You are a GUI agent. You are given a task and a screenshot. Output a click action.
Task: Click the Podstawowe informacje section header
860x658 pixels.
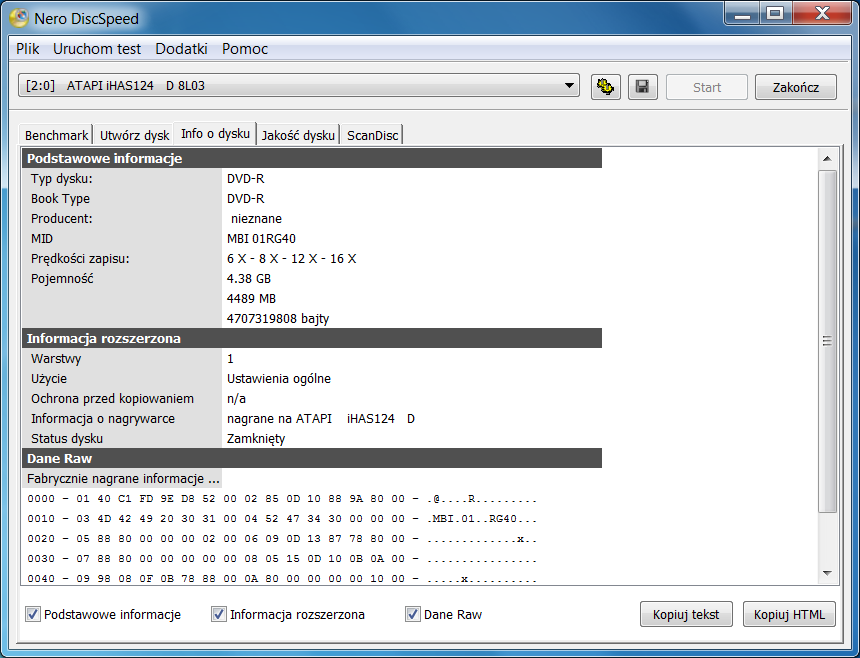[x=312, y=158]
